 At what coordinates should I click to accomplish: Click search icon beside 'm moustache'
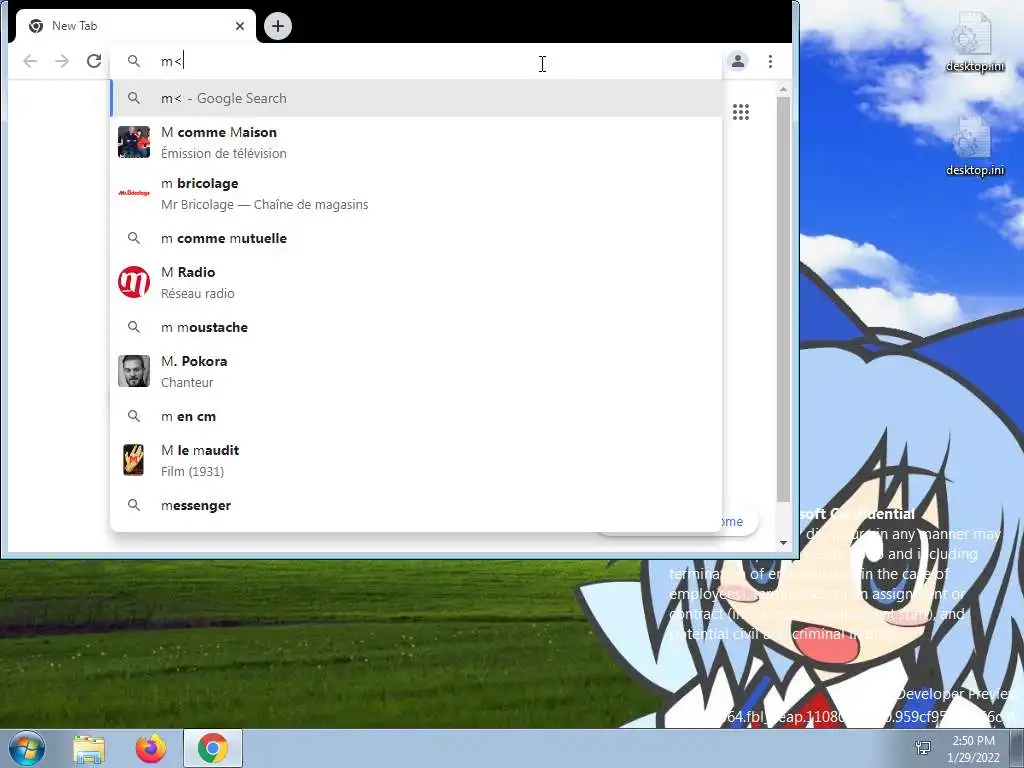[x=134, y=327]
